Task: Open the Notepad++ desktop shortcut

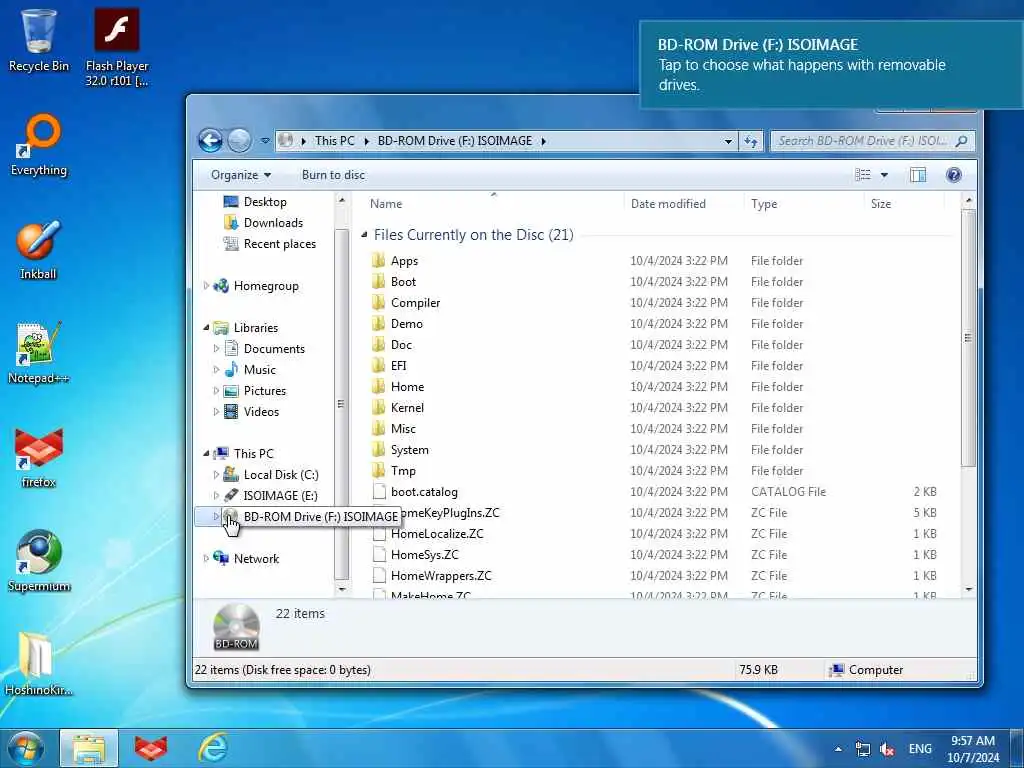Action: (x=39, y=353)
